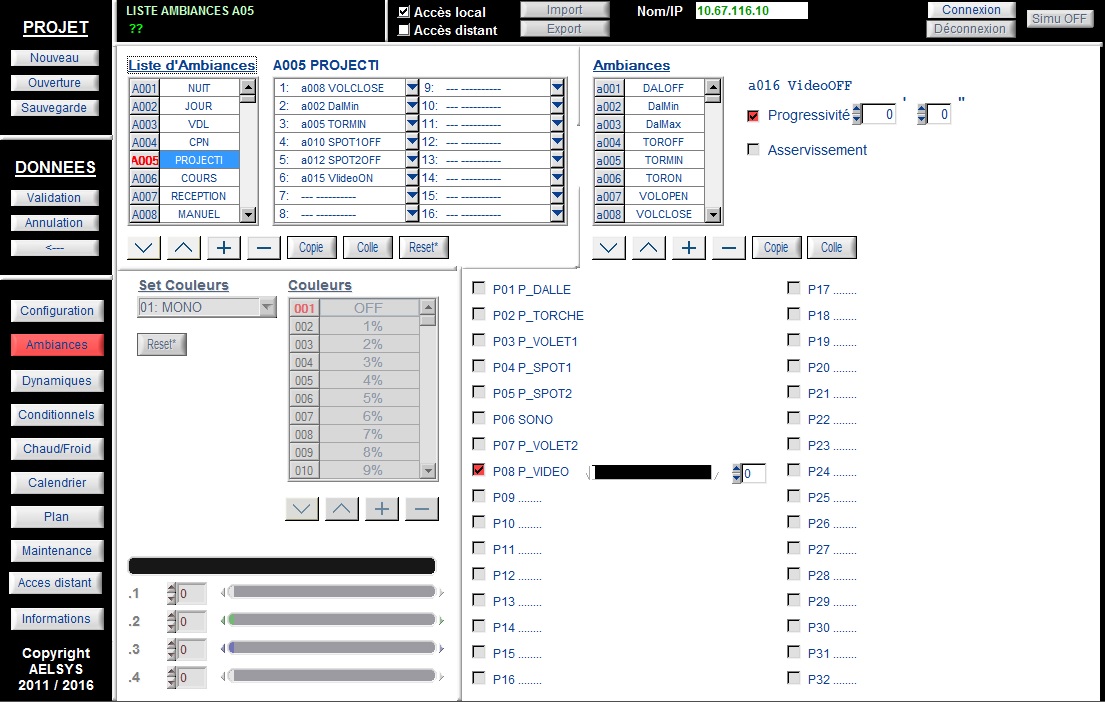1105x702 pixels.
Task: Click the plus icon under Ambiances panel
Action: pyautogui.click(x=689, y=247)
